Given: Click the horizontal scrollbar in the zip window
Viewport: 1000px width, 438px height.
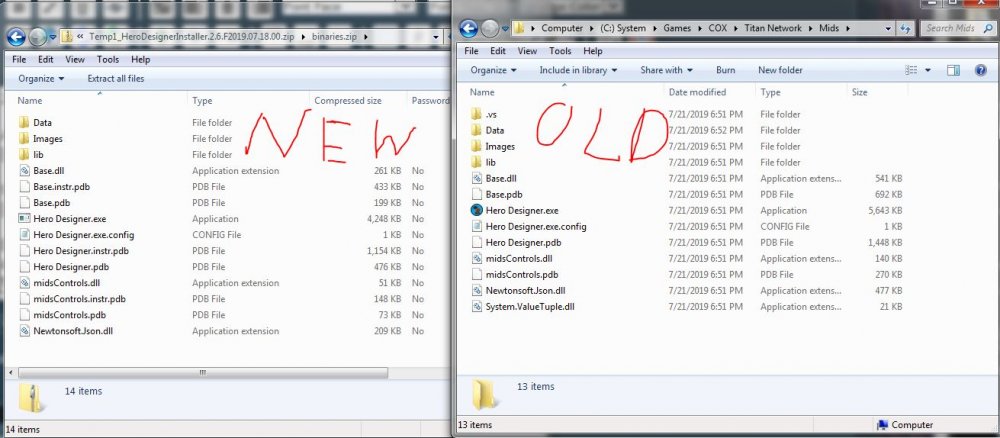Looking at the screenshot, I should 200,370.
